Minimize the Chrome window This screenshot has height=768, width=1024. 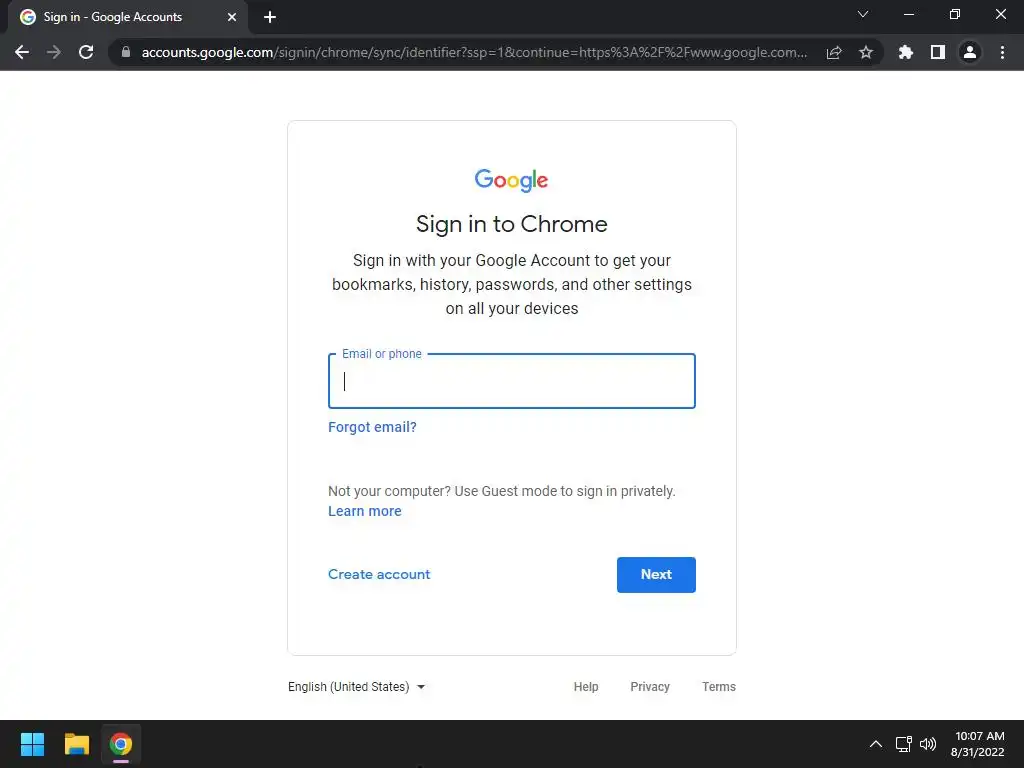pyautogui.click(x=908, y=14)
